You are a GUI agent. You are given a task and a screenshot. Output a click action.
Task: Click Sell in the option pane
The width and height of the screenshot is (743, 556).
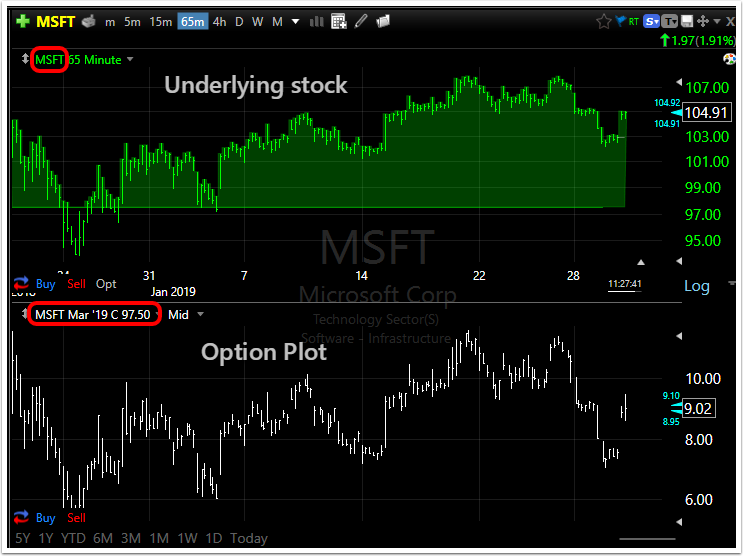tap(76, 518)
